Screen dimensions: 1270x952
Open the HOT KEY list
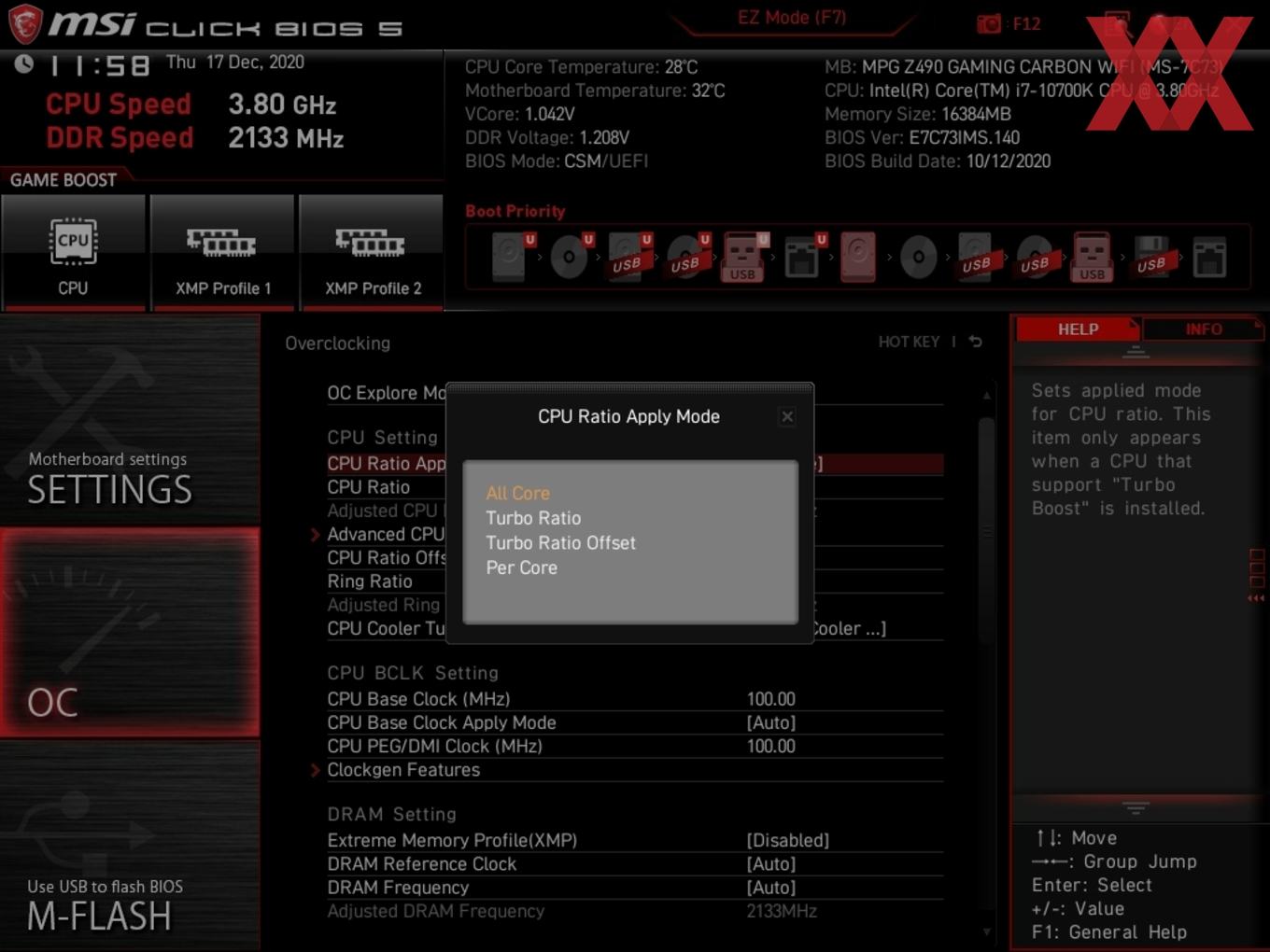pos(909,342)
